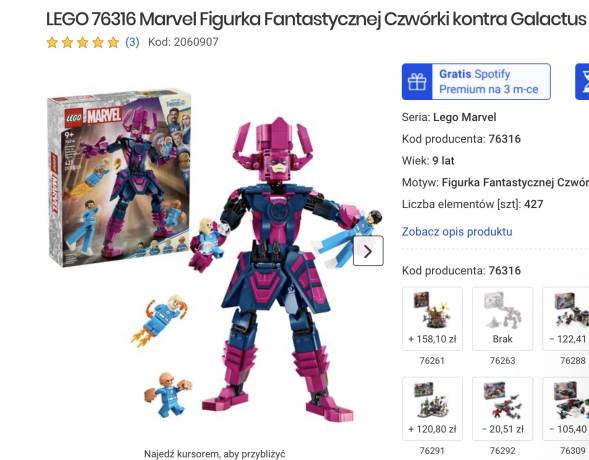Click Zobacz opis produktu link
Viewport: 589px width, 460px height.
pos(457,231)
